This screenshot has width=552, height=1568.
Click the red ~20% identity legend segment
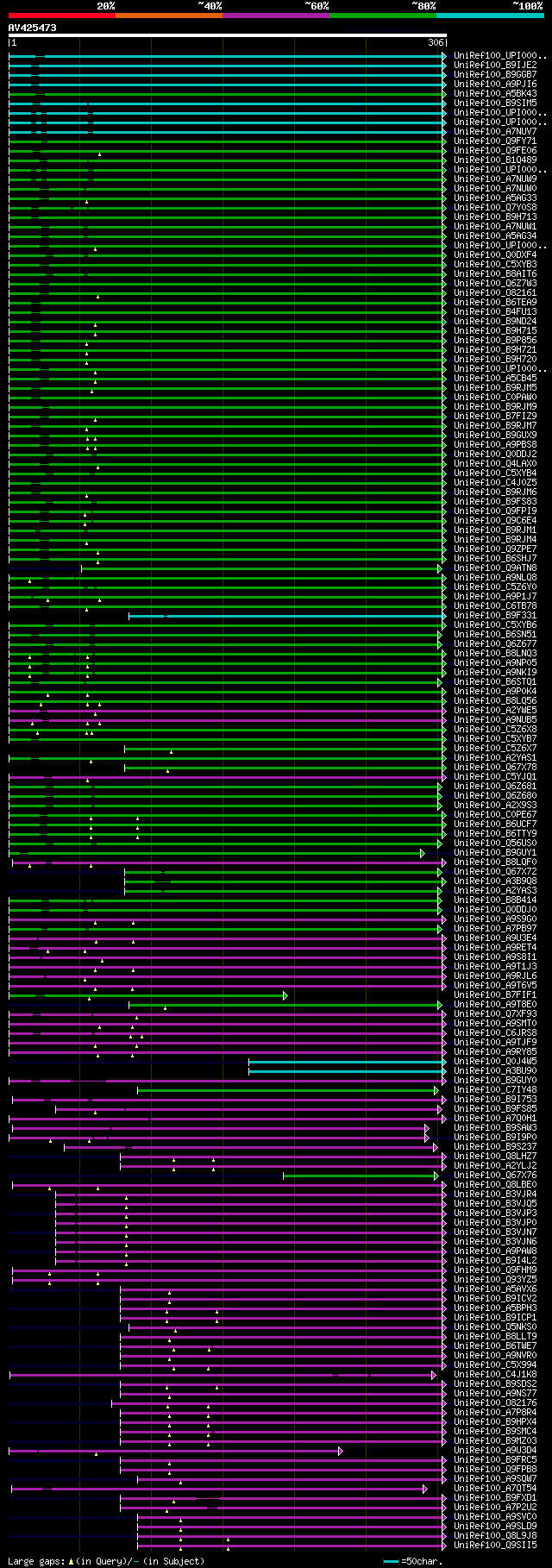[62, 16]
